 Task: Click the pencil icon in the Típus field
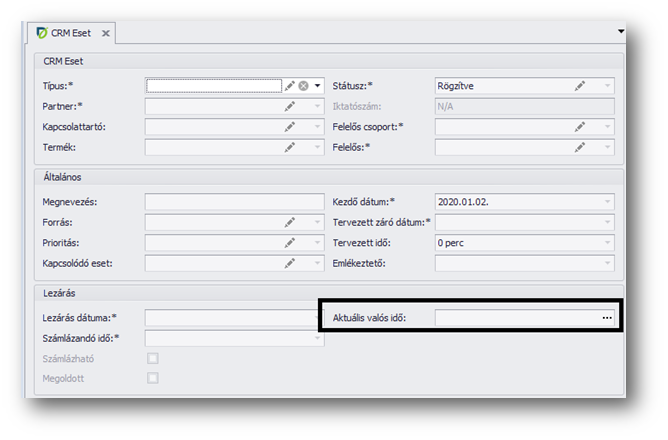pyautogui.click(x=289, y=86)
